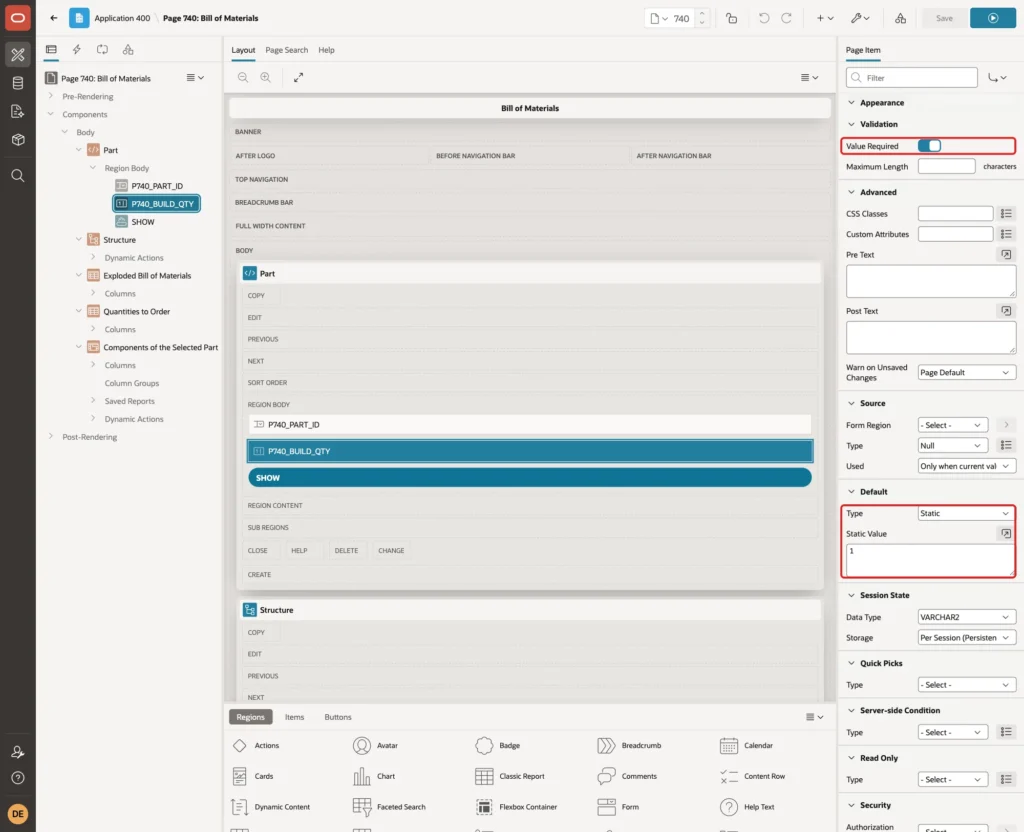
Task: Run the page with play button
Action: tap(993, 18)
